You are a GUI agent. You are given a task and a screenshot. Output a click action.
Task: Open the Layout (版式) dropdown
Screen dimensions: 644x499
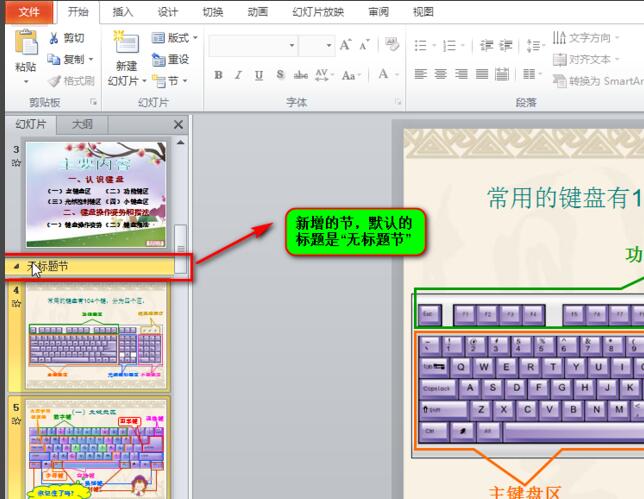click(175, 38)
